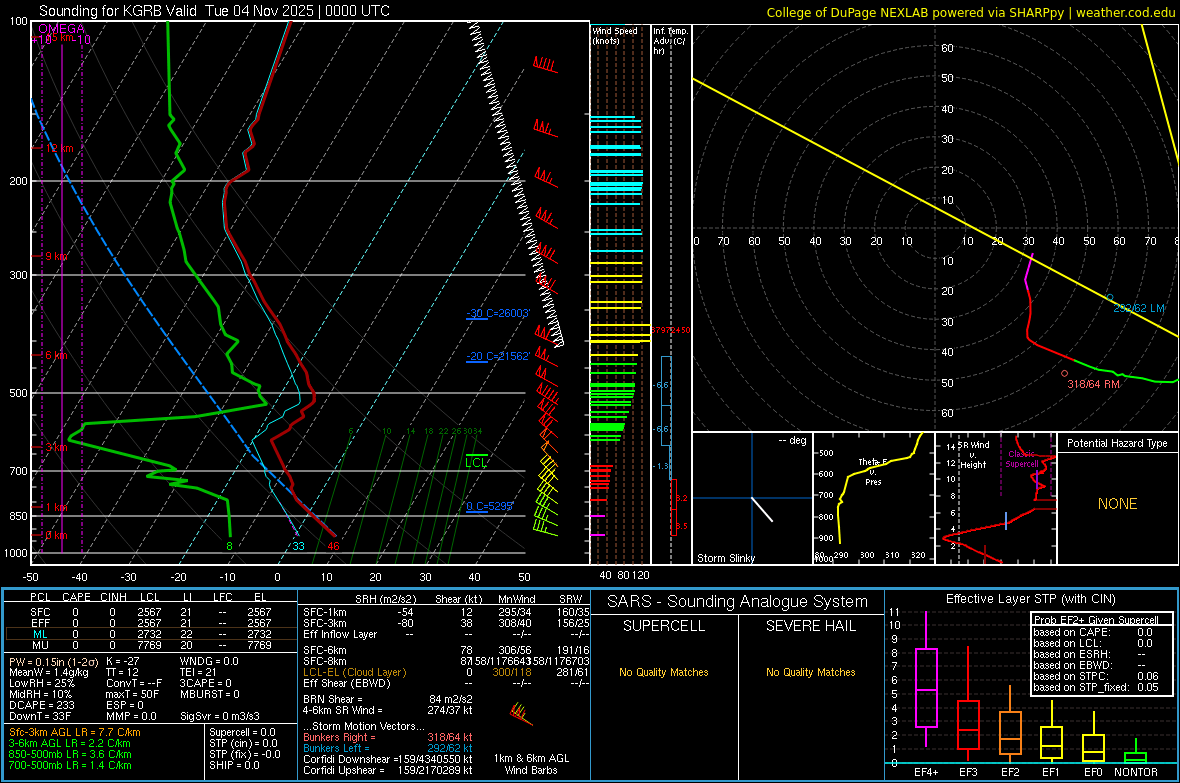Click the 'STP (cin) = 0.0' value
The height and width of the screenshot is (783, 1180).
tap(243, 743)
